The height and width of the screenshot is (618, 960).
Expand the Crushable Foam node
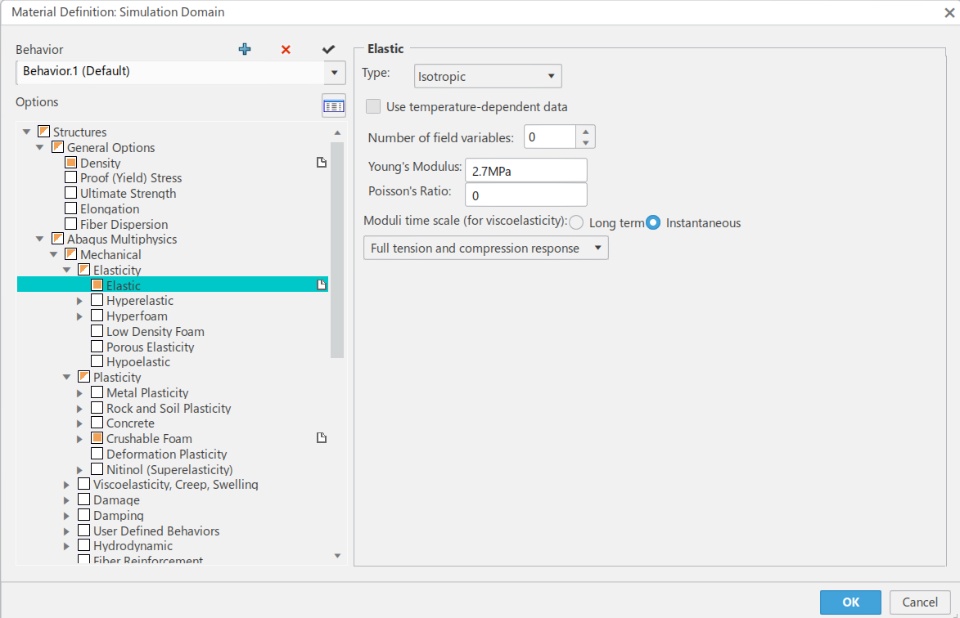coord(80,439)
